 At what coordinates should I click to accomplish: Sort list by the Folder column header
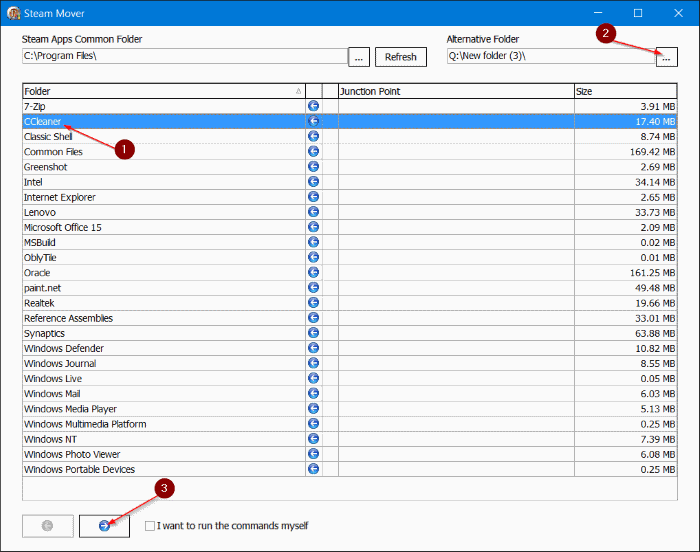click(x=164, y=91)
